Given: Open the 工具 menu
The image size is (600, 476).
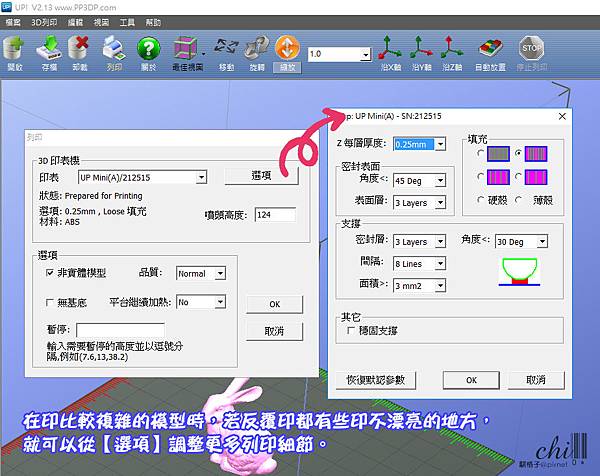Looking at the screenshot, I should pos(127,23).
